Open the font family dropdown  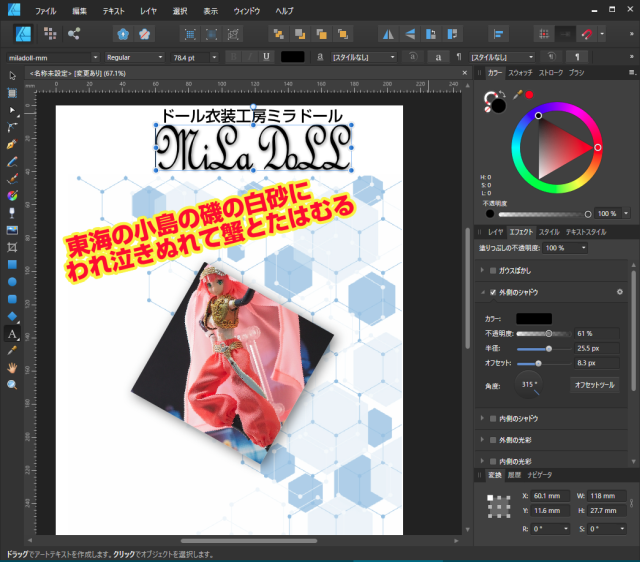[95, 57]
